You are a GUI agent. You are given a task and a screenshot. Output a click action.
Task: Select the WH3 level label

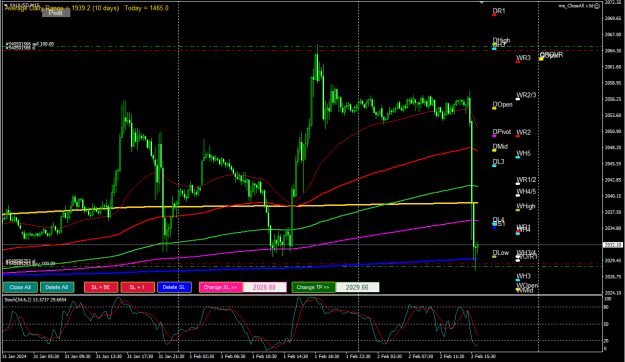[523, 276]
